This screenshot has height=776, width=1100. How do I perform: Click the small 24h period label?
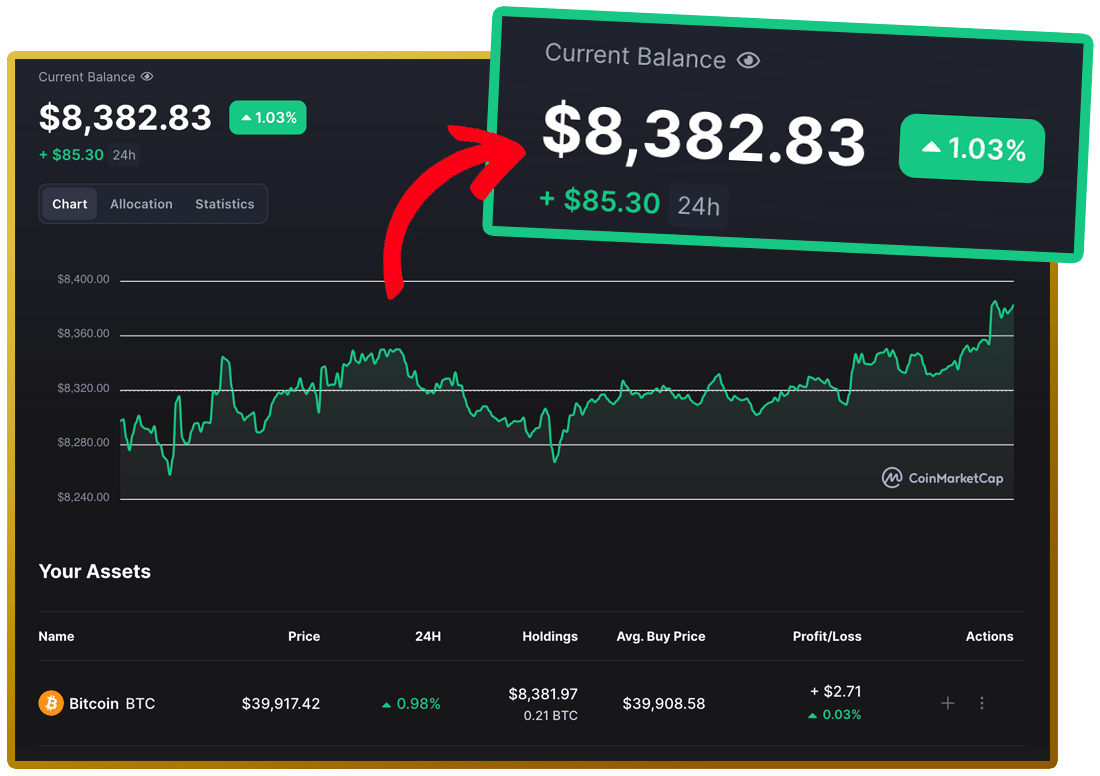pyautogui.click(x=124, y=155)
